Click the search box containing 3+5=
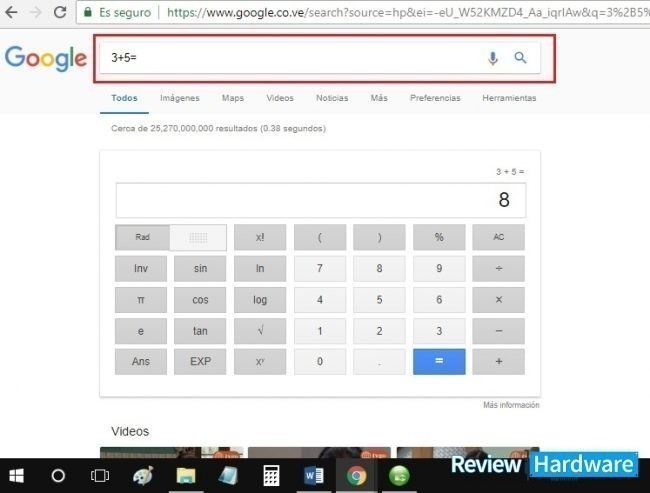This screenshot has width=650, height=493. (320, 58)
